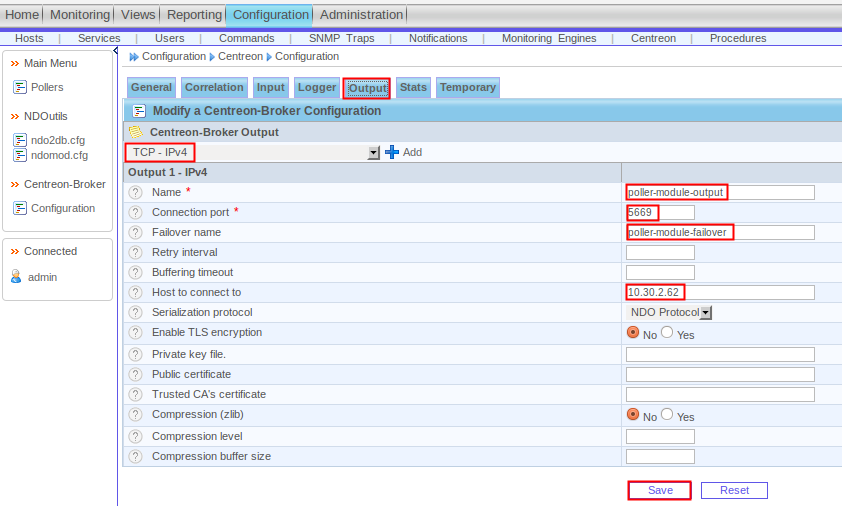
Task: Open the ndomod.cfg sidebar link
Action: (60, 155)
